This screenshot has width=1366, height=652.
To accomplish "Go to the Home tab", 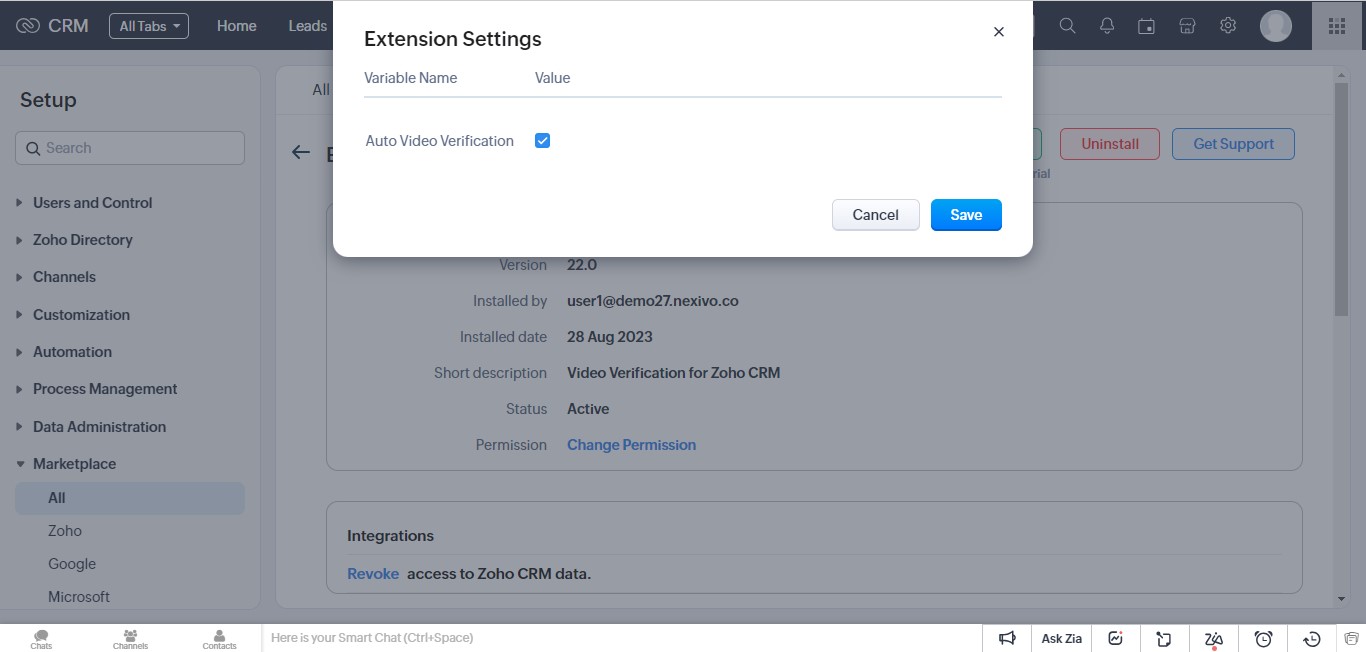I will [x=237, y=26].
